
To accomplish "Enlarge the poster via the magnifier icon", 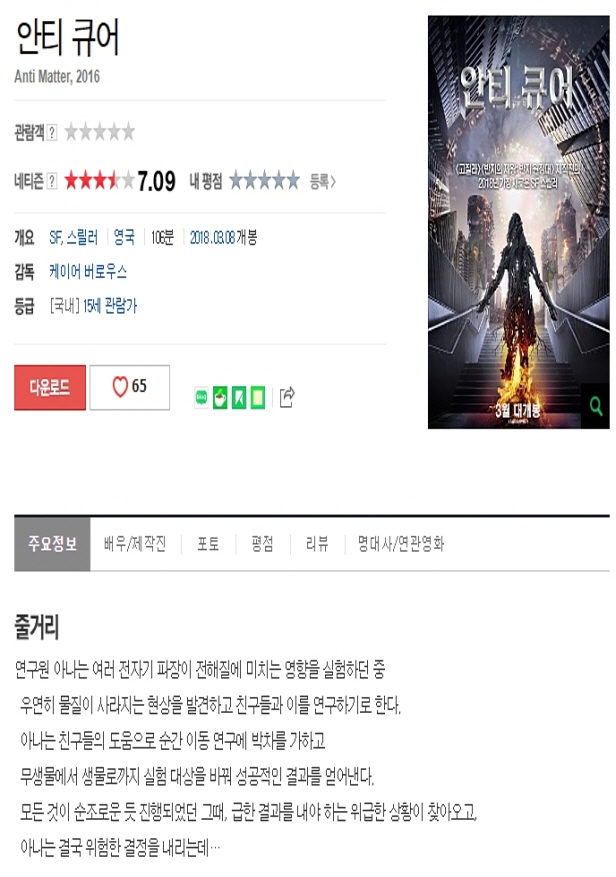I will 596,406.
